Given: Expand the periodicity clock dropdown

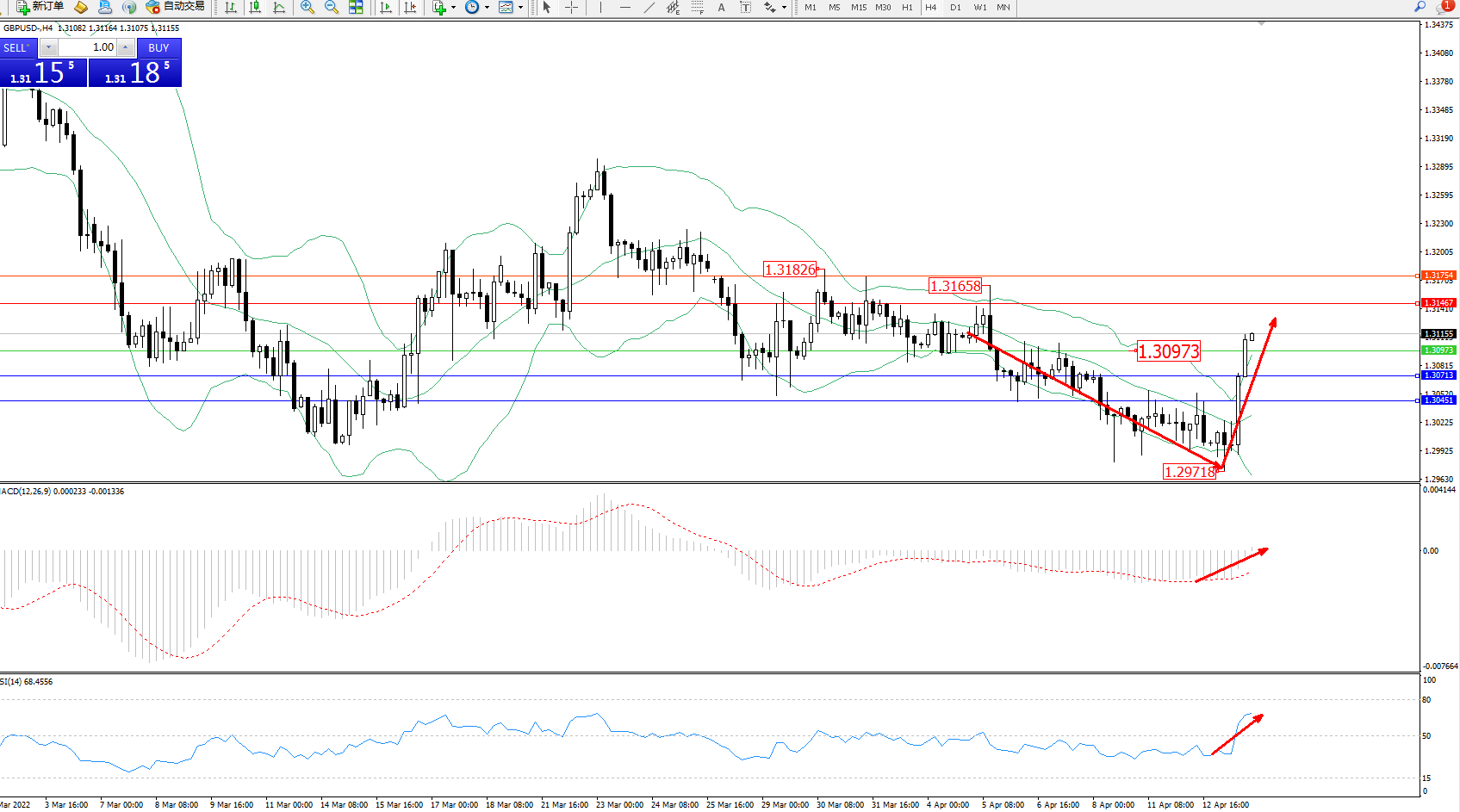Looking at the screenshot, I should pos(488,7).
